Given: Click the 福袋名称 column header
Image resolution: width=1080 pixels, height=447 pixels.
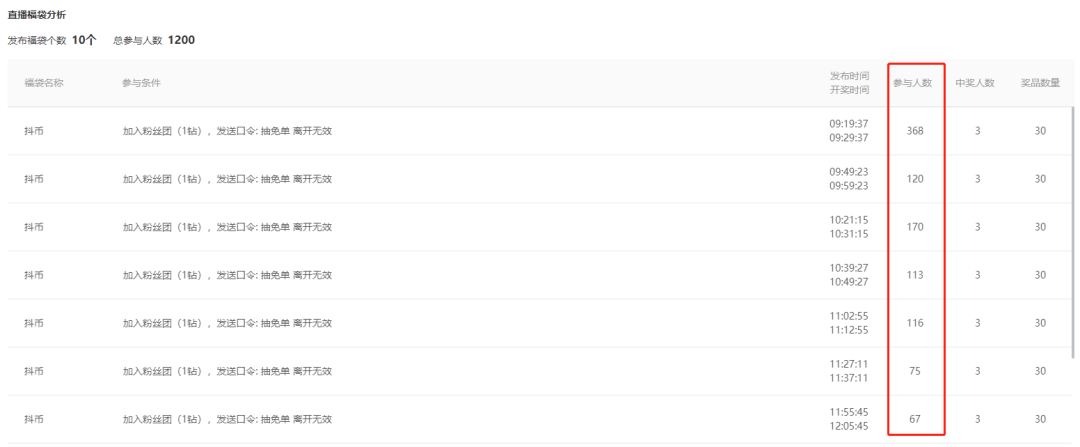Looking at the screenshot, I should click(x=44, y=83).
